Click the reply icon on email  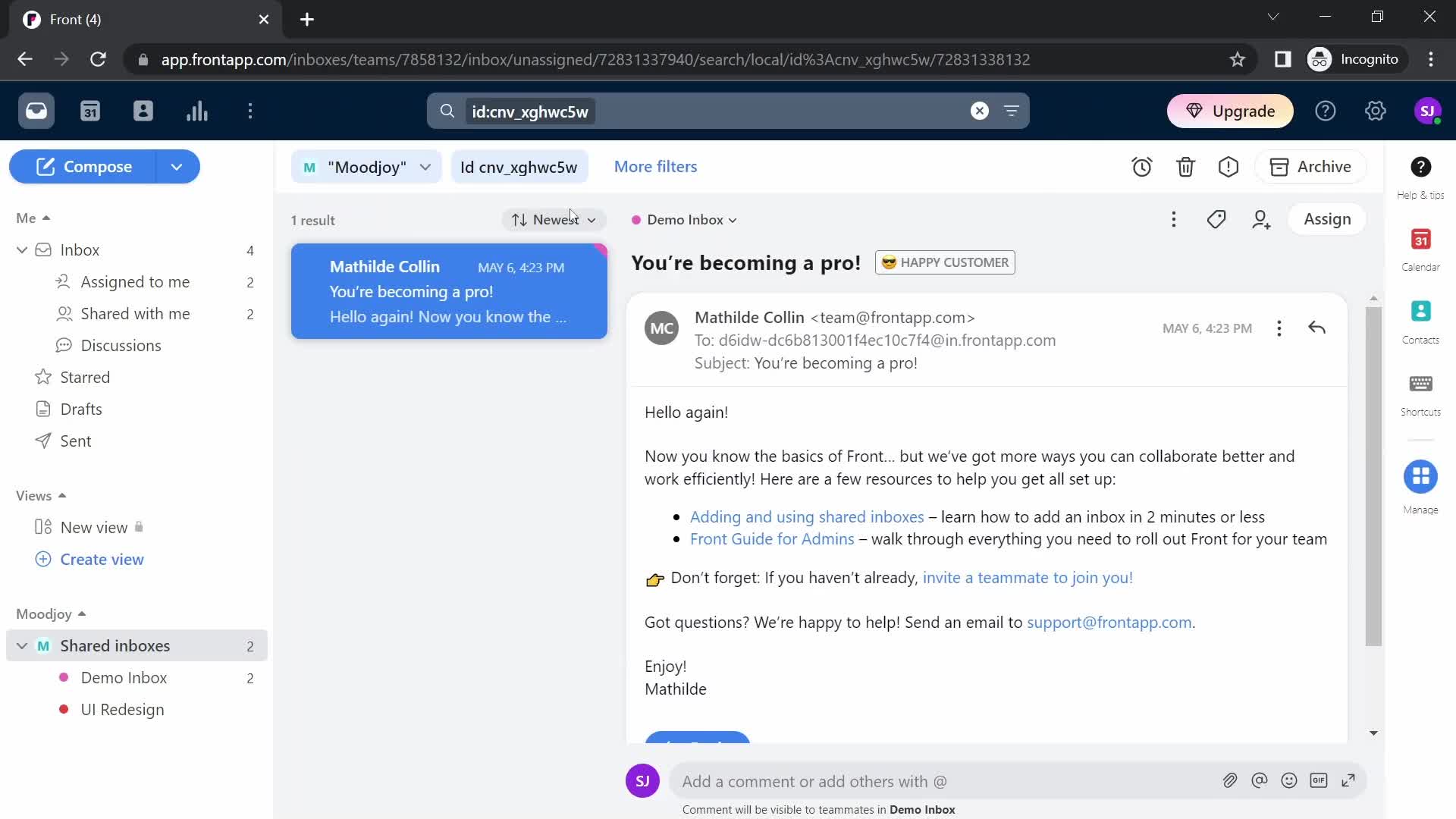(x=1317, y=328)
